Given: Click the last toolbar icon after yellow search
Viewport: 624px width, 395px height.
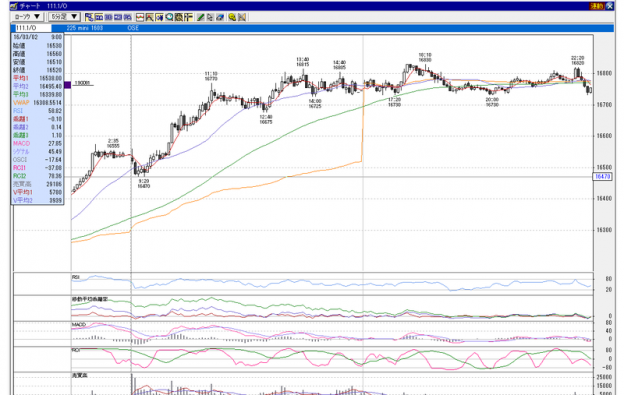Looking at the screenshot, I should click(x=242, y=17).
